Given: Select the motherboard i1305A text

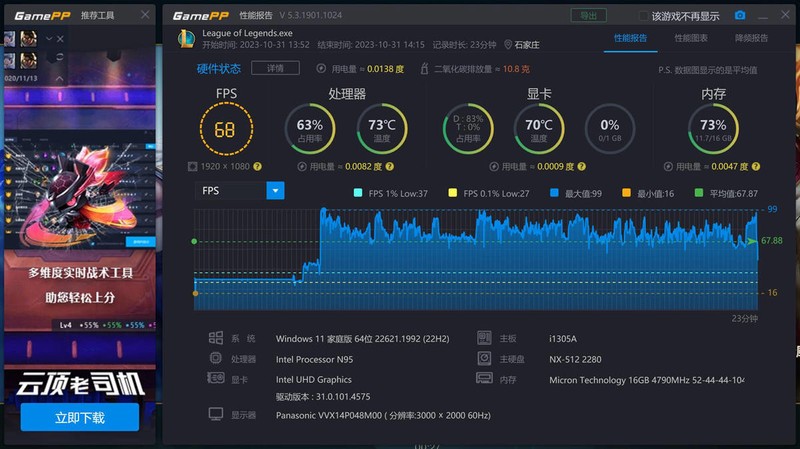Looking at the screenshot, I should 563,338.
